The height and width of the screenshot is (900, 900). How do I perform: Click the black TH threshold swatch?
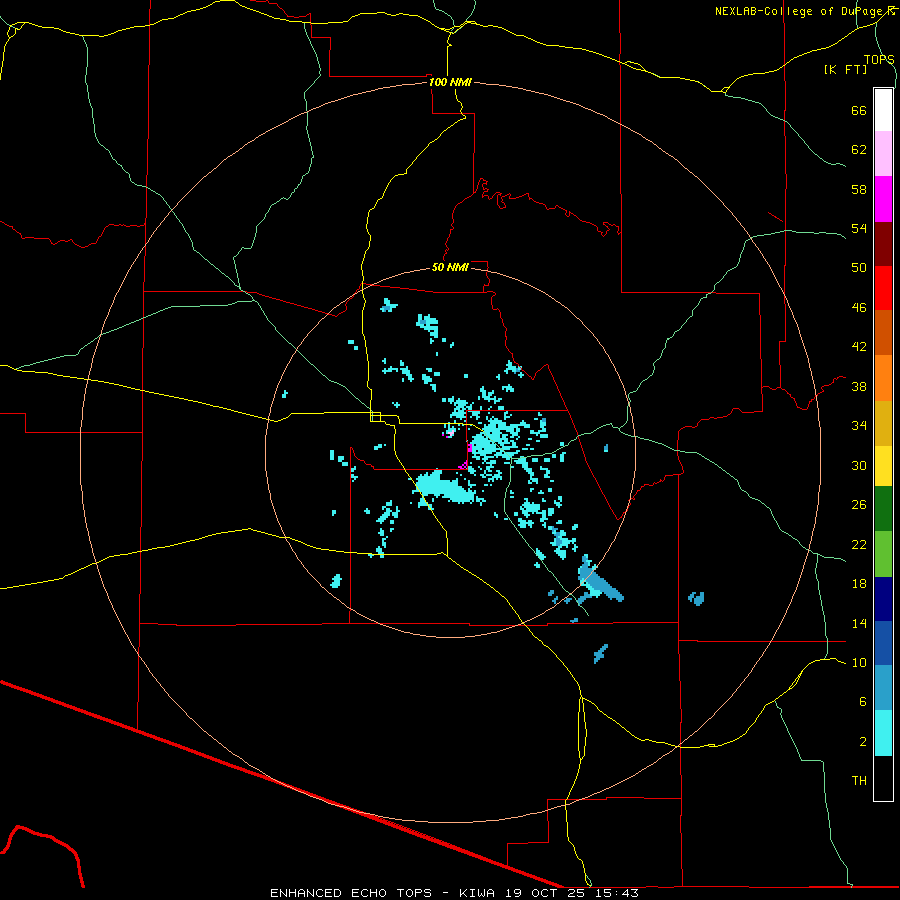click(883, 778)
